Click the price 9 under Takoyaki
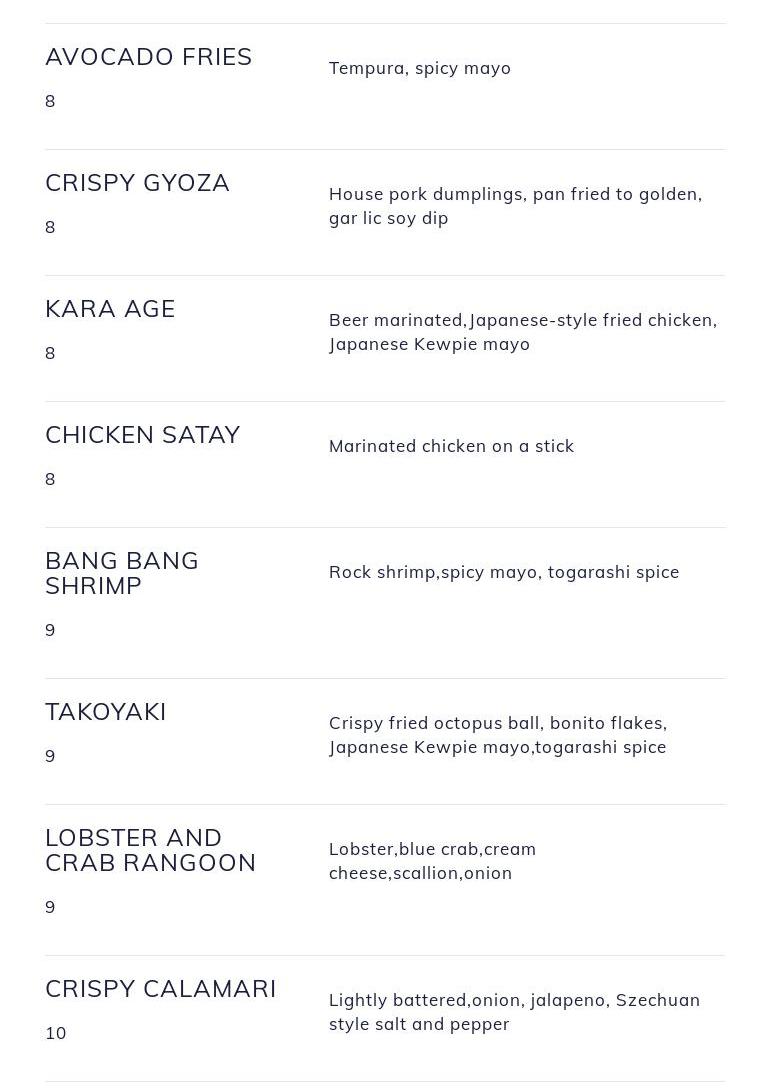This screenshot has width=770, height=1090. [x=50, y=756]
